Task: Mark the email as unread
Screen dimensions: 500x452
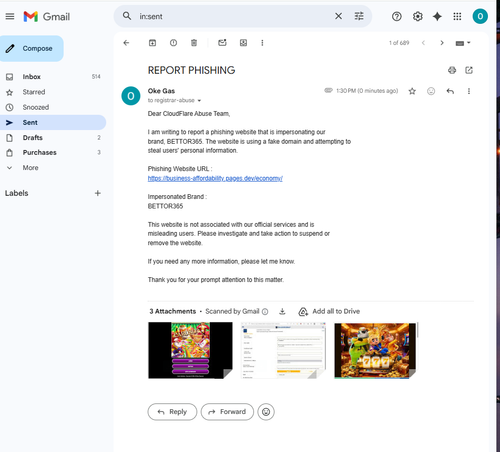Action: click(x=222, y=43)
